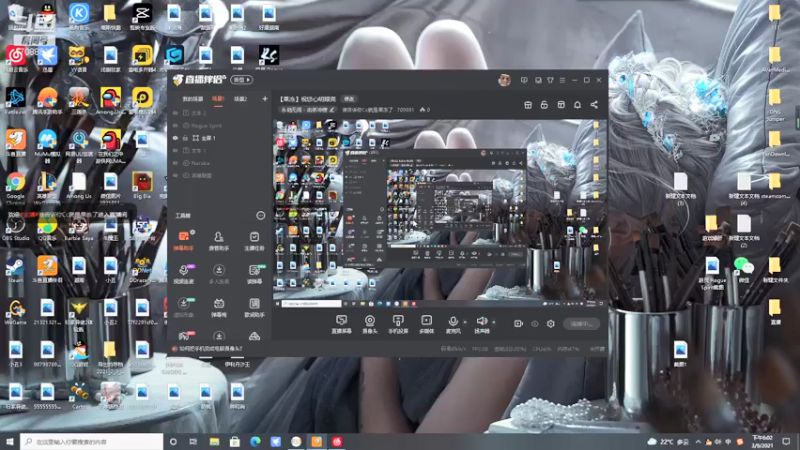Start recording with the camcorder icon
The width and height of the screenshot is (800, 450).
click(x=518, y=323)
